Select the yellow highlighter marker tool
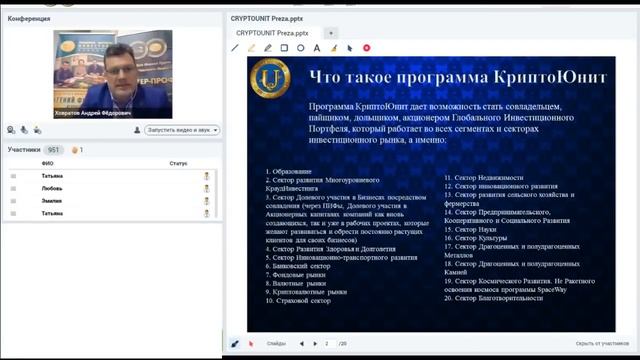The height and width of the screenshot is (360, 640). click(251, 48)
